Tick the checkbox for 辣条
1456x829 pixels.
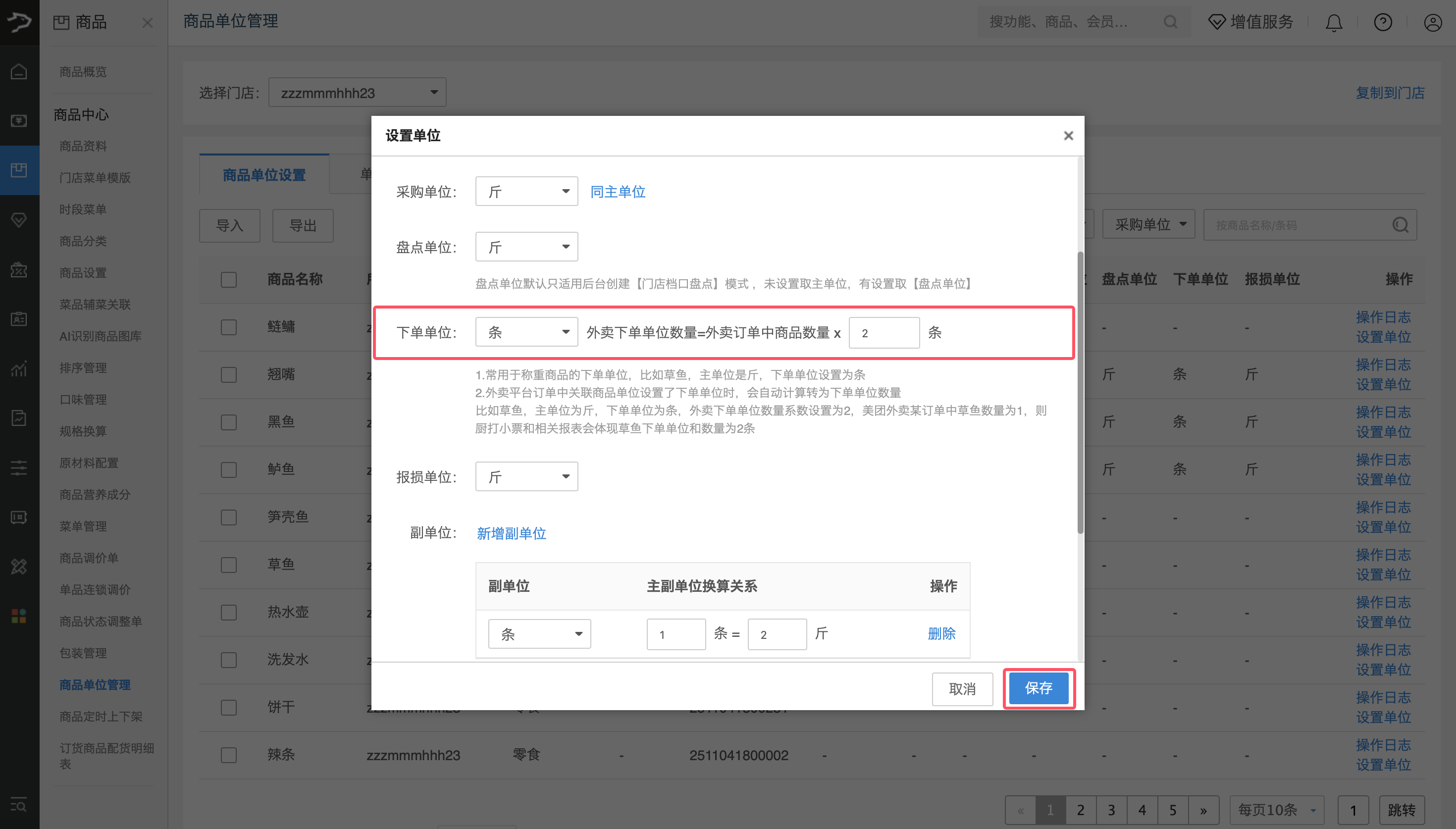pos(229,755)
